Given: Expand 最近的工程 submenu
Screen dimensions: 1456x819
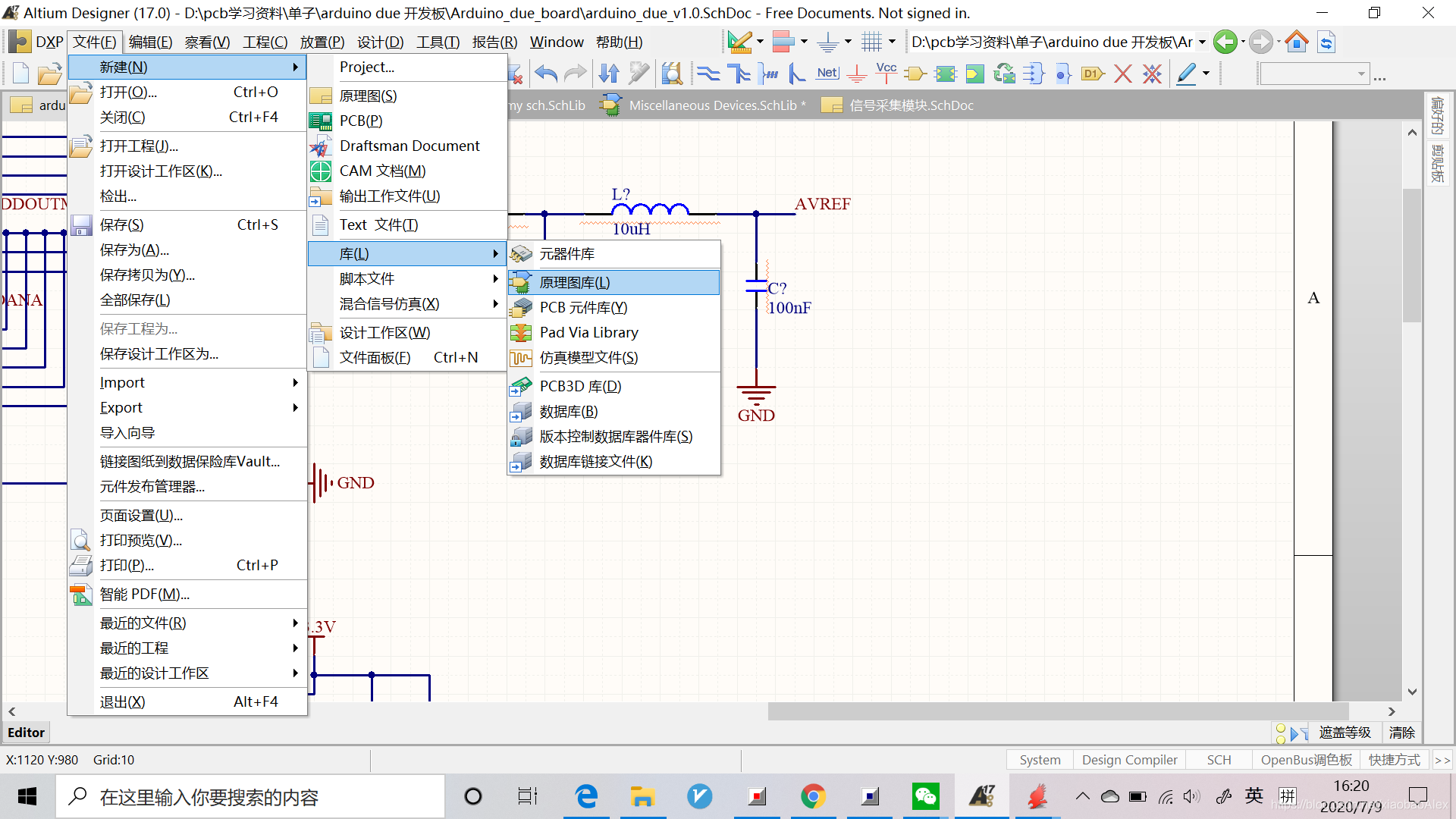Looking at the screenshot, I should point(187,648).
